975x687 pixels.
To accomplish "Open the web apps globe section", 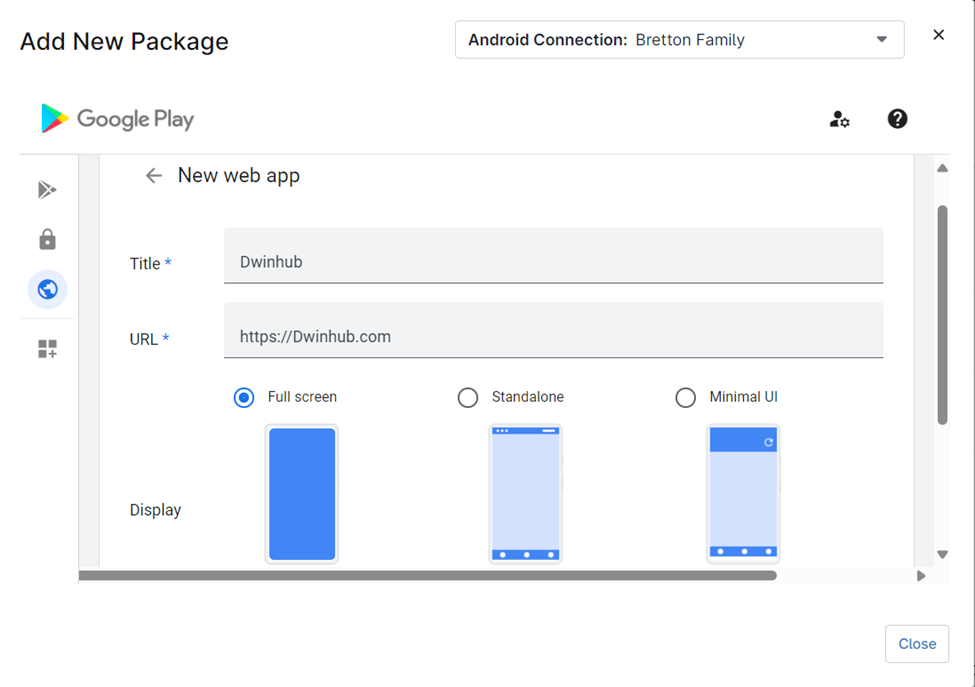I will coord(47,289).
